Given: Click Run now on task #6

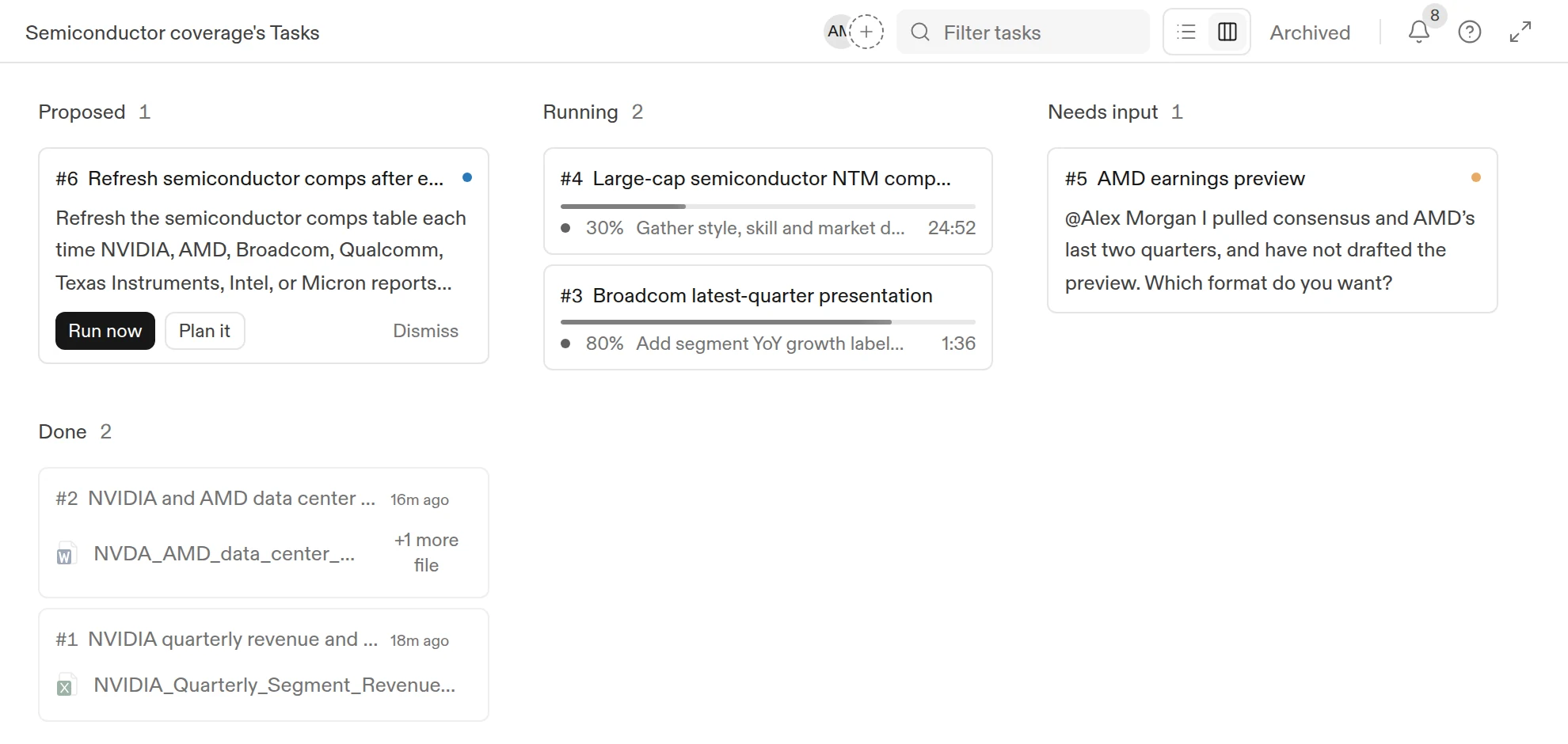Looking at the screenshot, I should (105, 331).
